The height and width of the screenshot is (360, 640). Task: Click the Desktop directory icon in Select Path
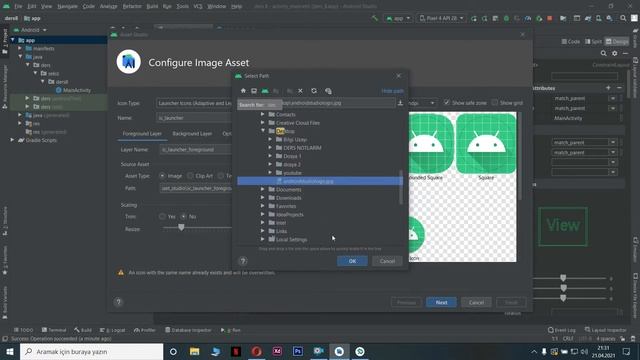click(x=254, y=91)
